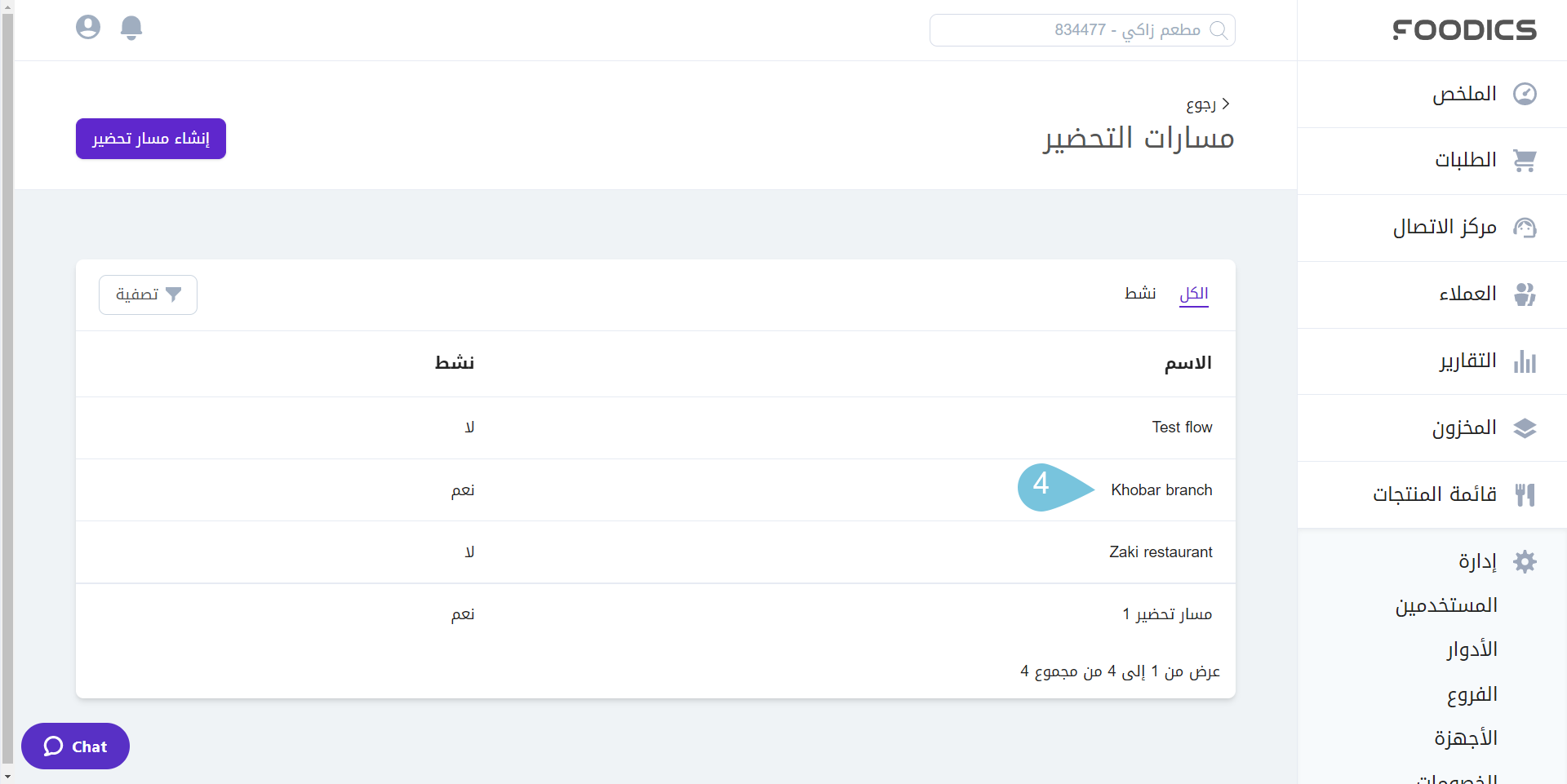Open المخزون inventory layers icon

(1525, 428)
